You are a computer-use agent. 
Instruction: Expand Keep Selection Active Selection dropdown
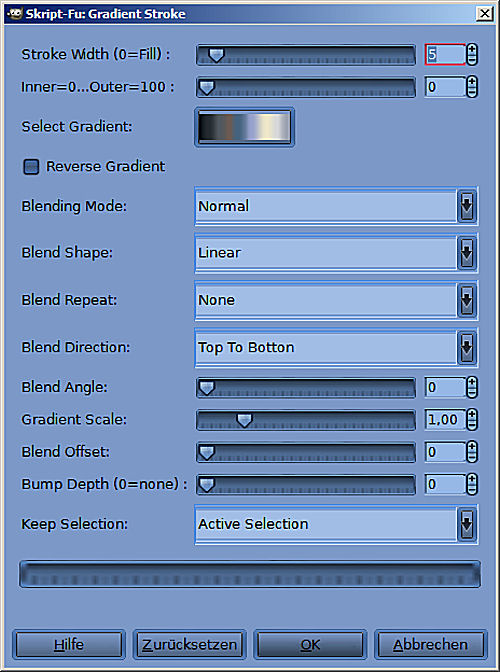(336, 524)
